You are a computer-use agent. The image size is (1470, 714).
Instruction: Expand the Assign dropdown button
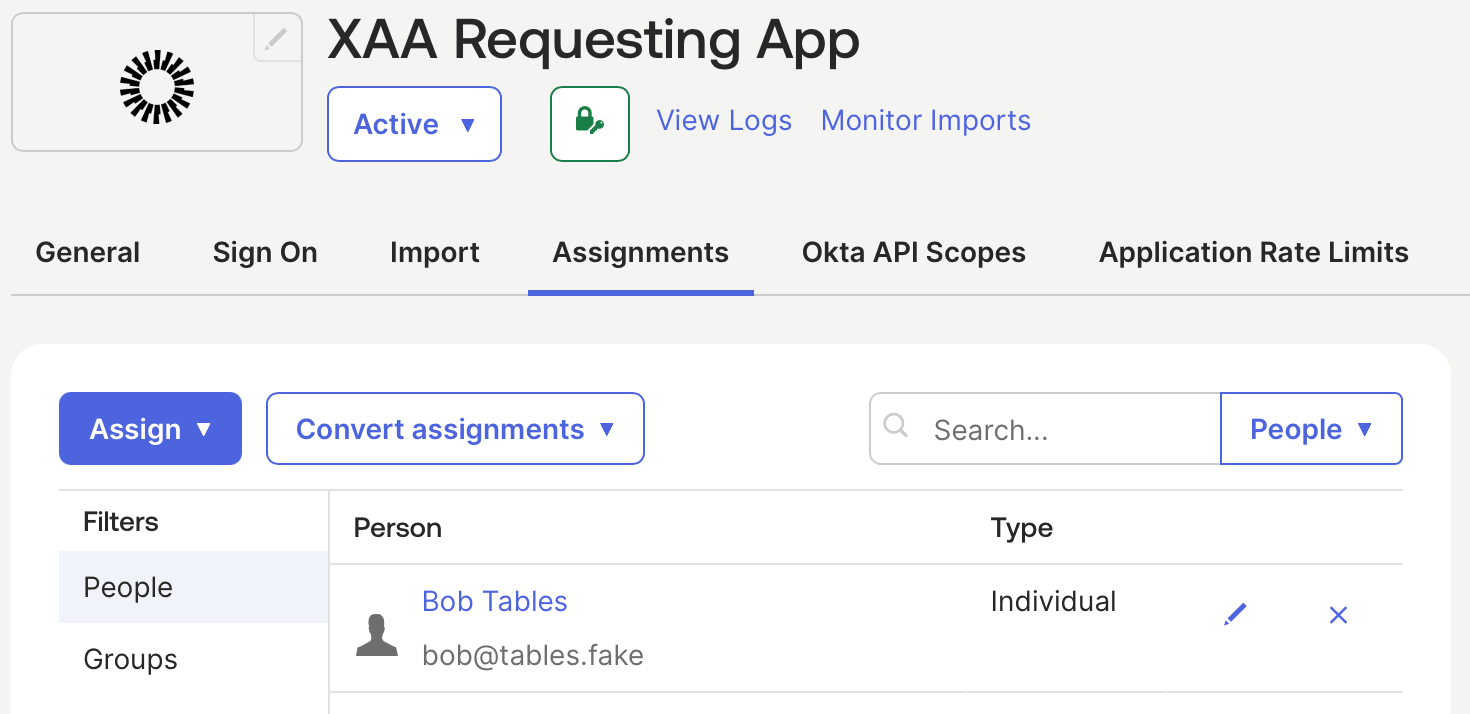pos(150,429)
